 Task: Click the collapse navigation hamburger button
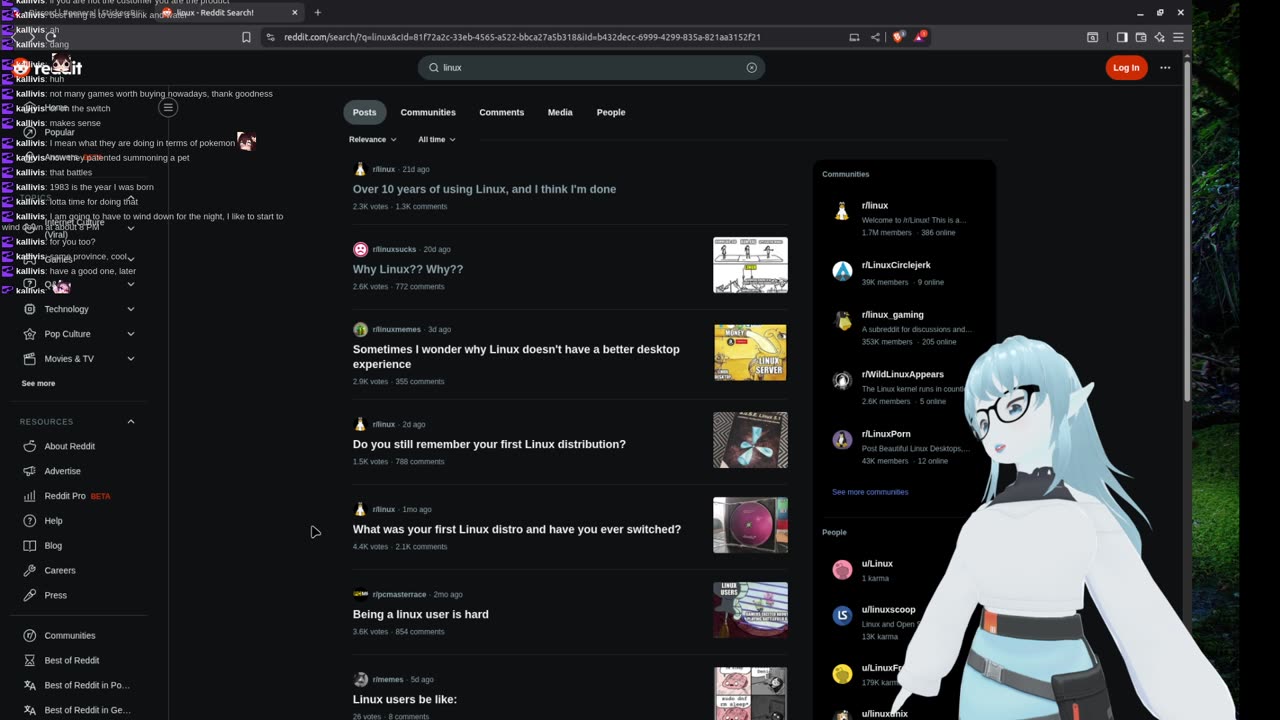168,107
